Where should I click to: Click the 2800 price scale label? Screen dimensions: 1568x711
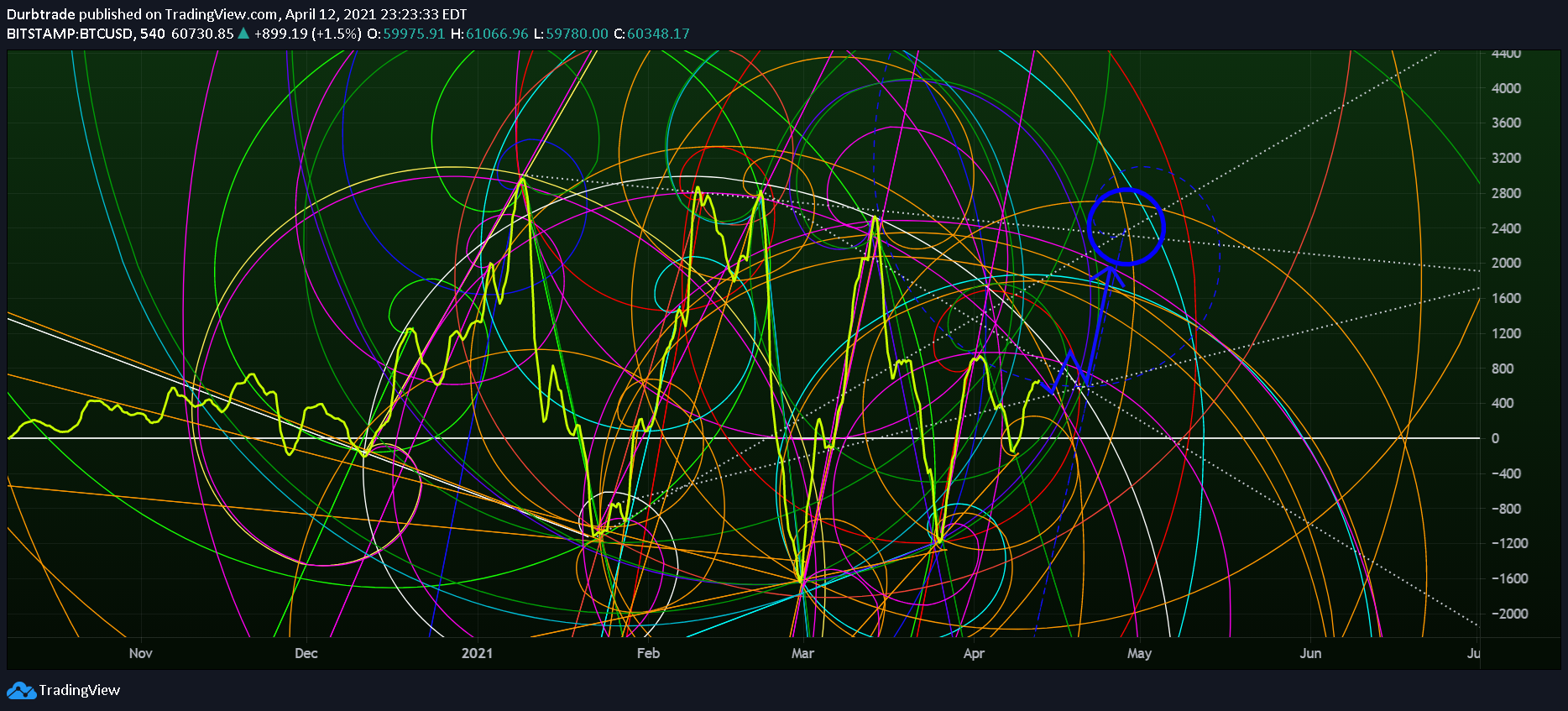1506,193
